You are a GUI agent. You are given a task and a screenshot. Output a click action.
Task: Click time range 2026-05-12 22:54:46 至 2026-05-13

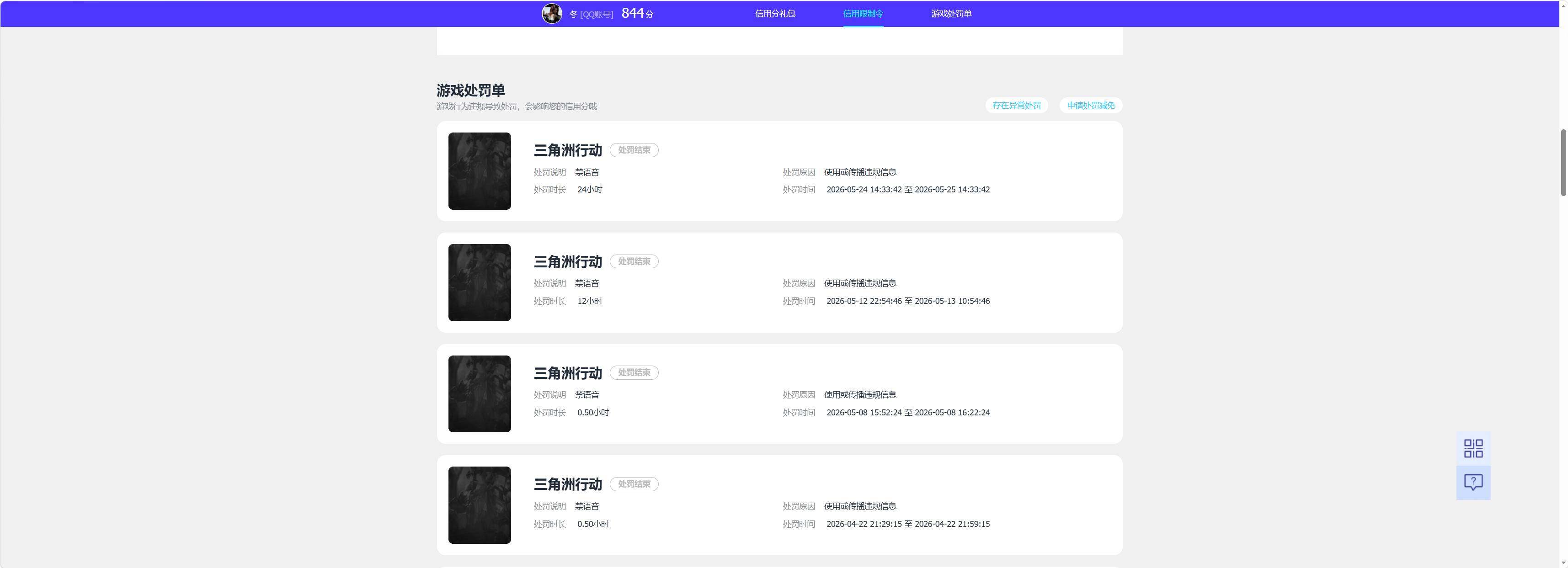(907, 301)
